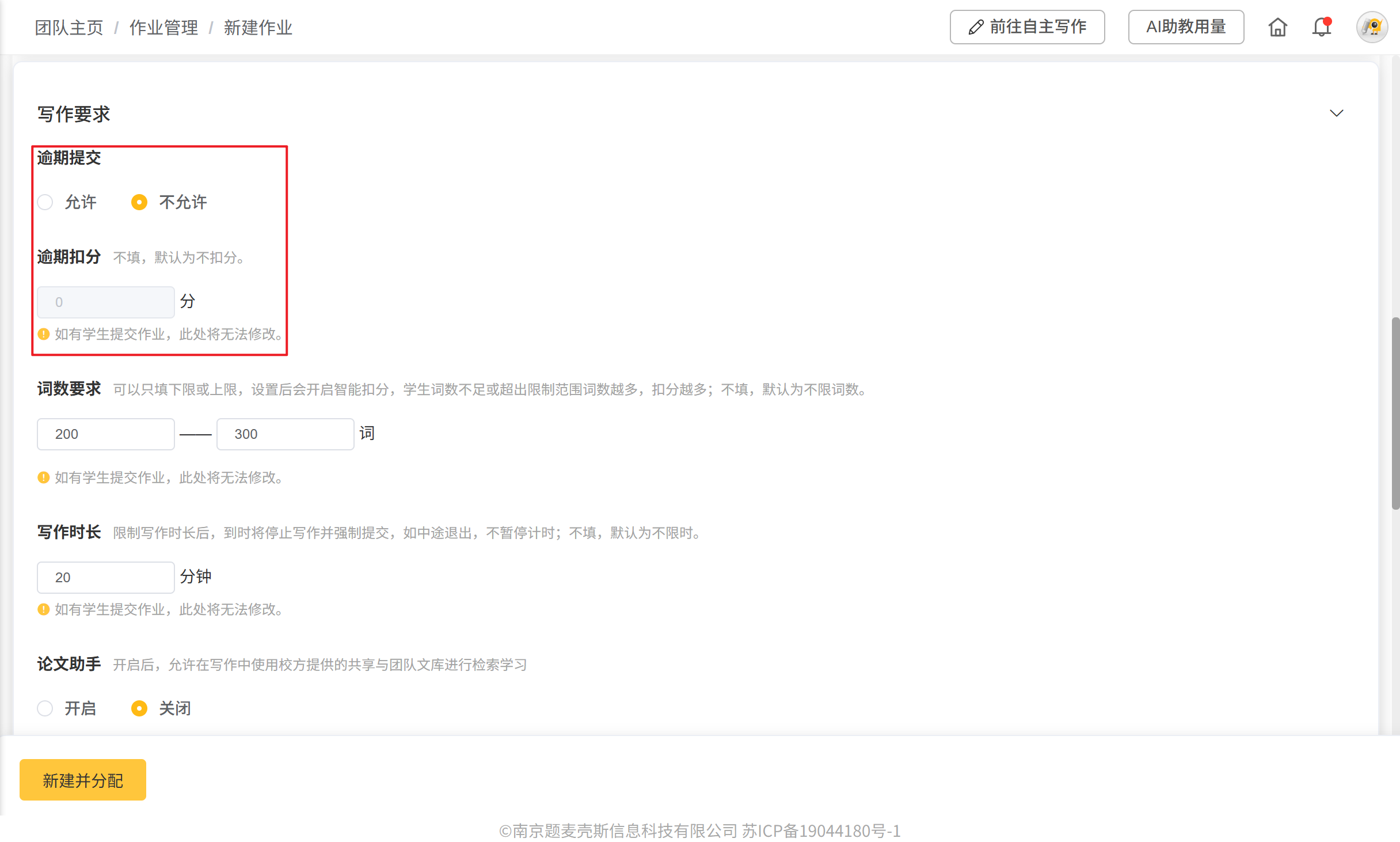Go to 作业管理 breadcrumb
1400x842 pixels.
pos(163,28)
